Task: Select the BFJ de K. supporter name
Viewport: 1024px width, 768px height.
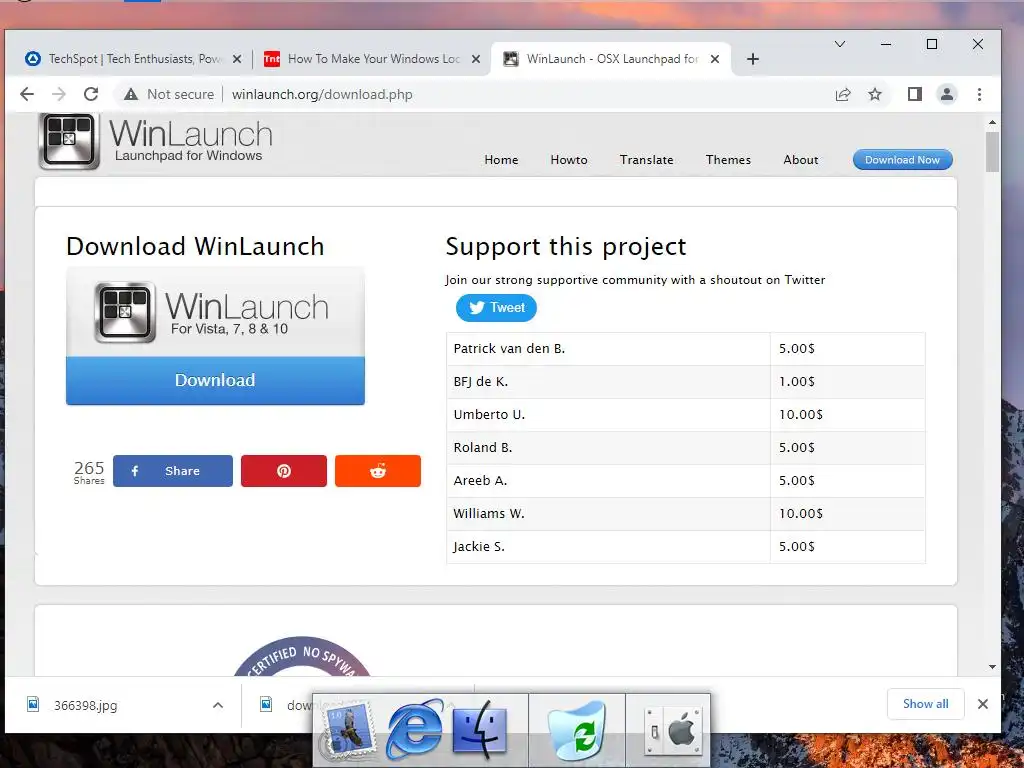Action: pyautogui.click(x=481, y=381)
